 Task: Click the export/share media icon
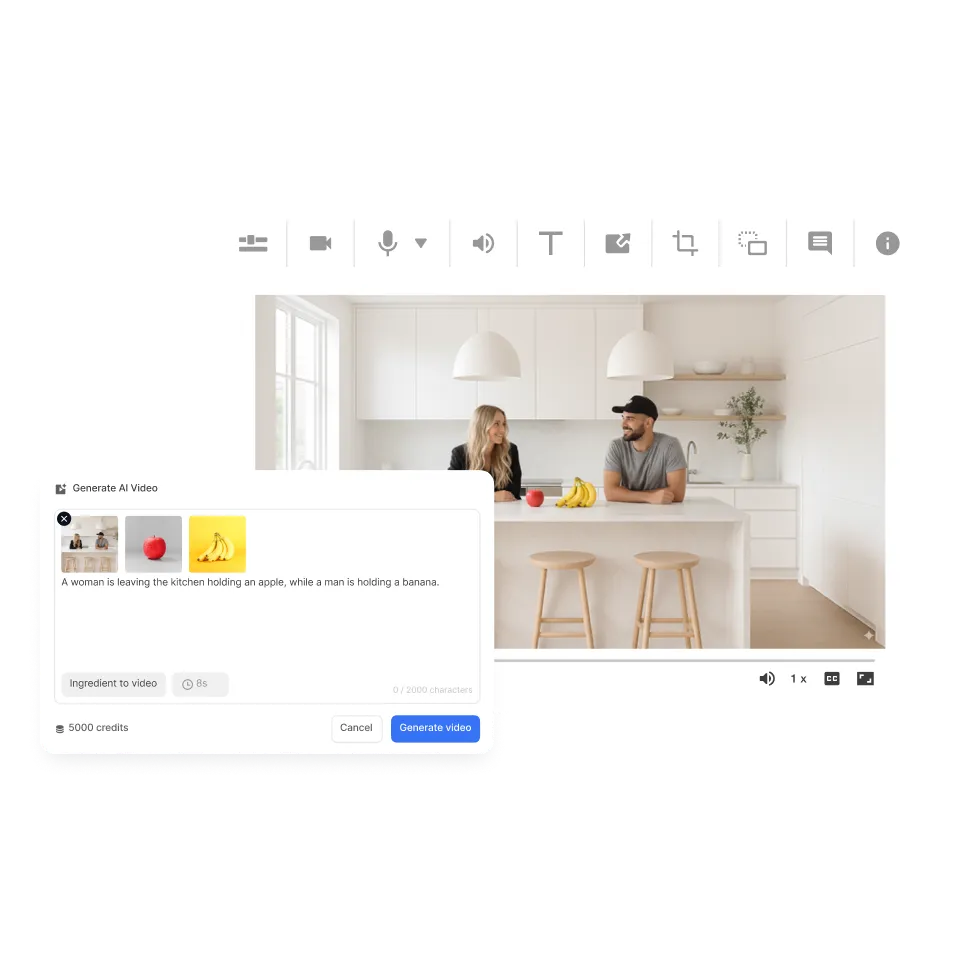617,242
